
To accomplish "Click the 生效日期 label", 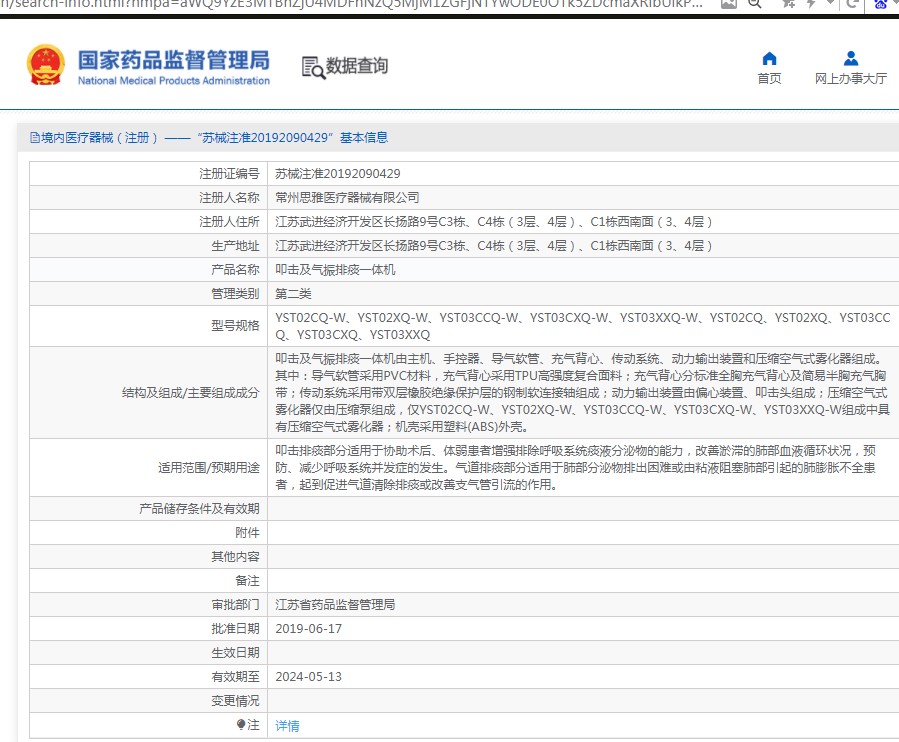I will point(235,653).
